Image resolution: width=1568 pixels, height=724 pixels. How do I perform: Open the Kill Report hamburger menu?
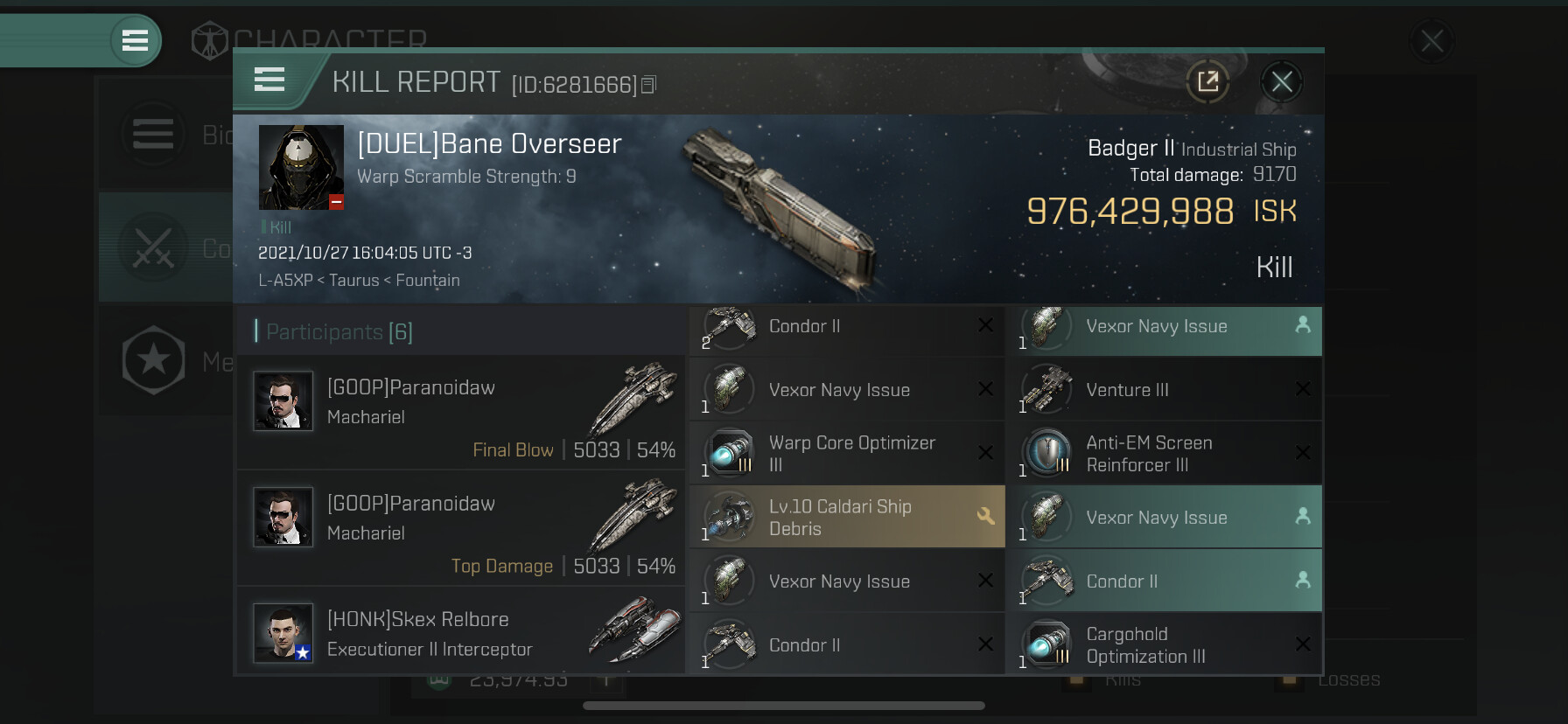269,80
